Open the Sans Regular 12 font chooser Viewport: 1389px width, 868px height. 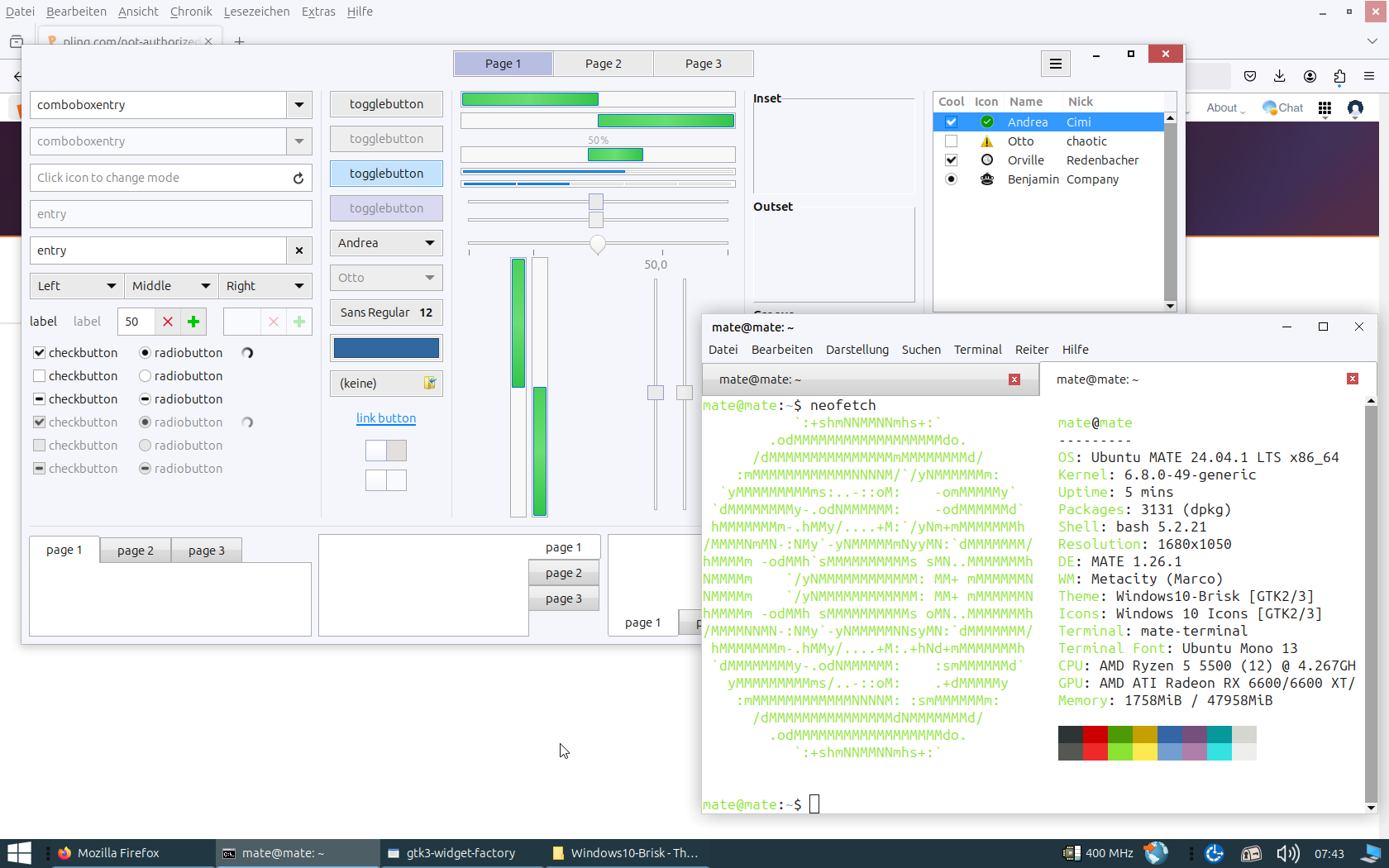pos(386,312)
